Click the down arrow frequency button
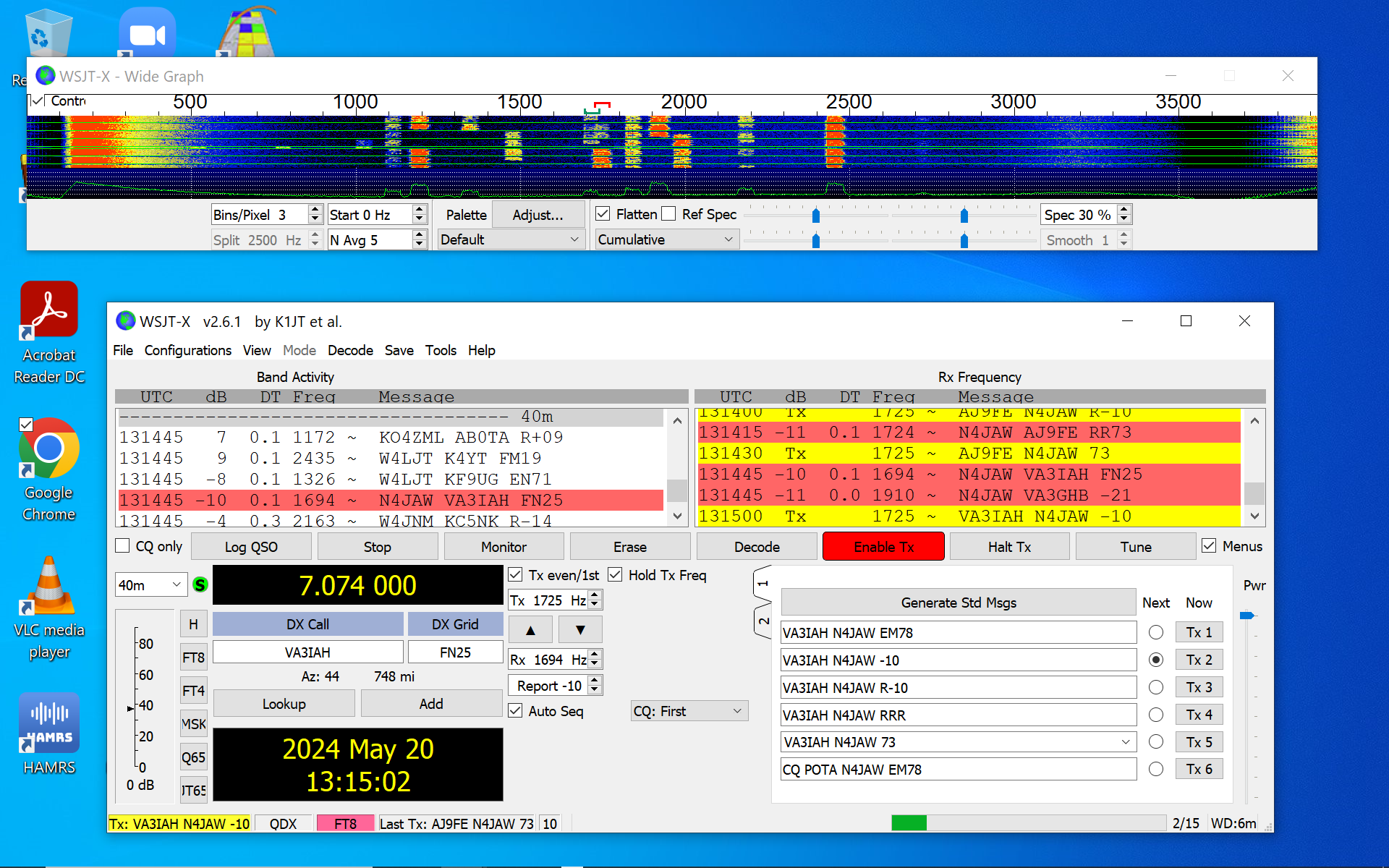Screen dimensions: 1389x868 coord(580,630)
